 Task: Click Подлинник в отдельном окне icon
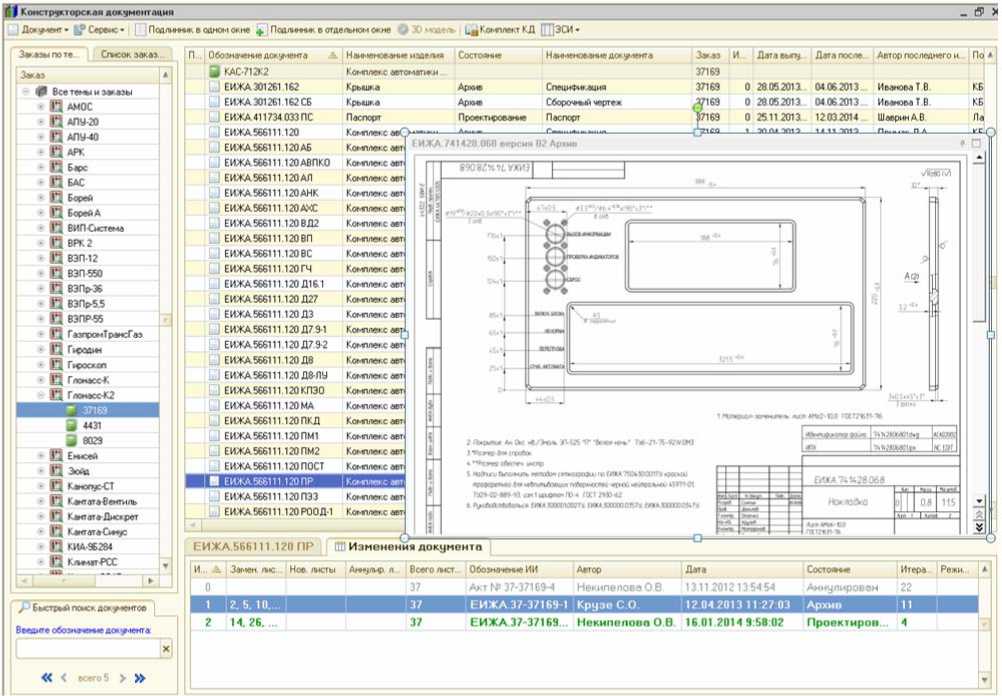click(262, 30)
